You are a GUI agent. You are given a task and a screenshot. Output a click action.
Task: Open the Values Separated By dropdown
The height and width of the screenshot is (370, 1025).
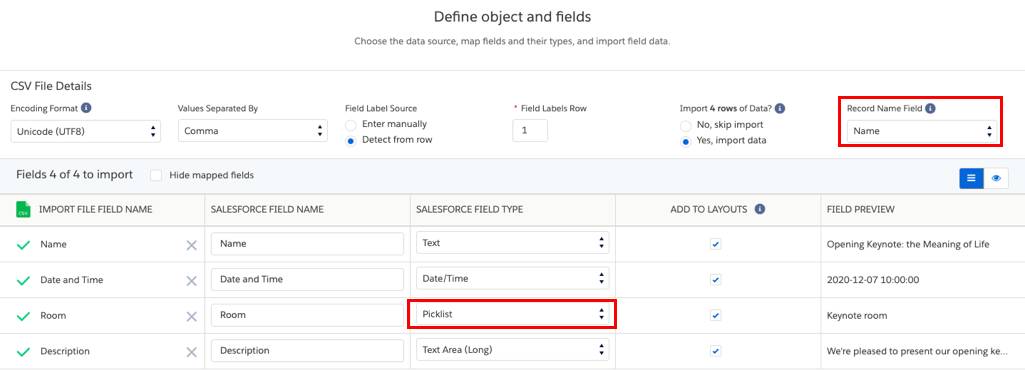(253, 131)
